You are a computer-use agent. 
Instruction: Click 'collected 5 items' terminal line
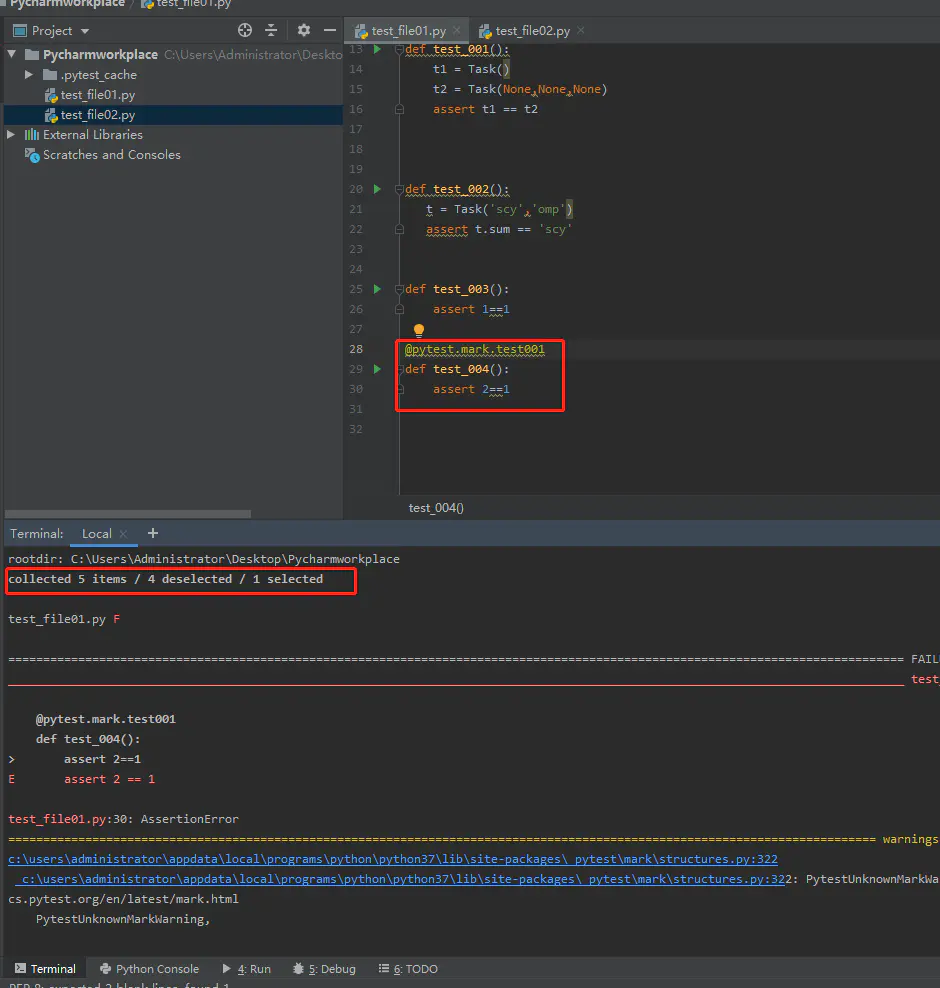(165, 579)
